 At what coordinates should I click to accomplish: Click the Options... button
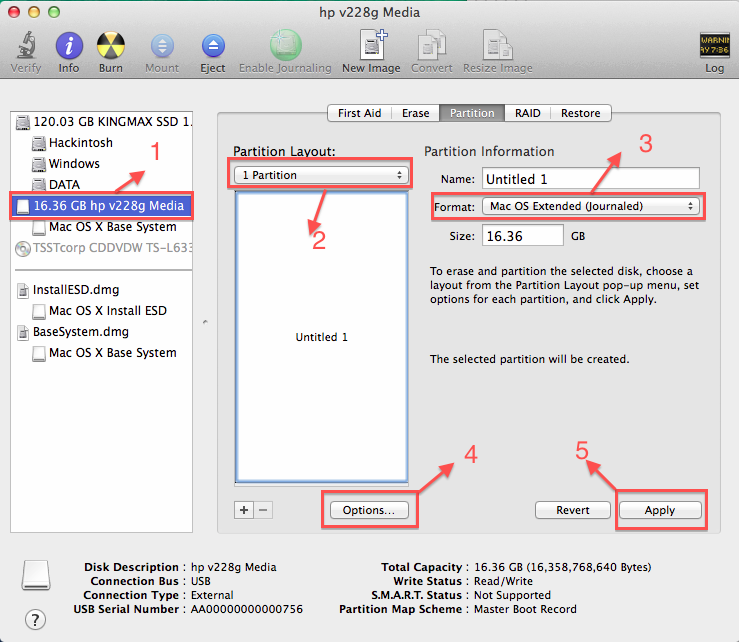tap(369, 510)
